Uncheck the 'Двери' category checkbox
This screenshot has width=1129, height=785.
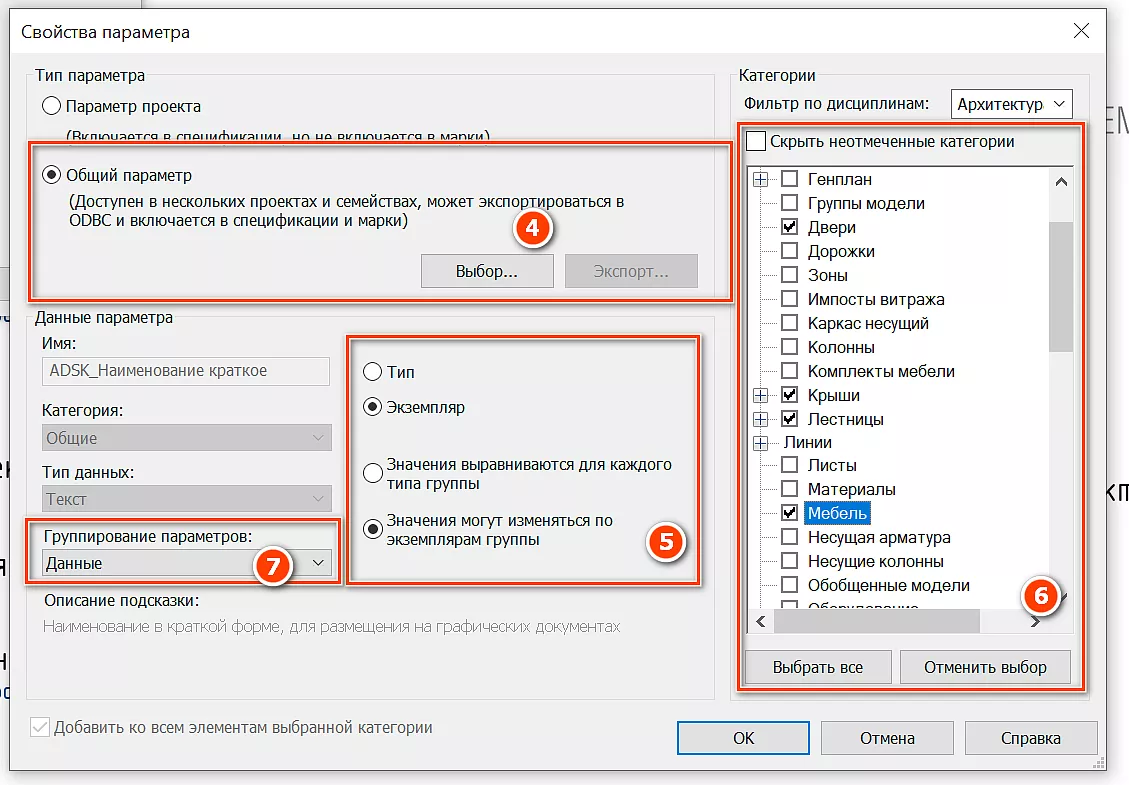click(789, 227)
